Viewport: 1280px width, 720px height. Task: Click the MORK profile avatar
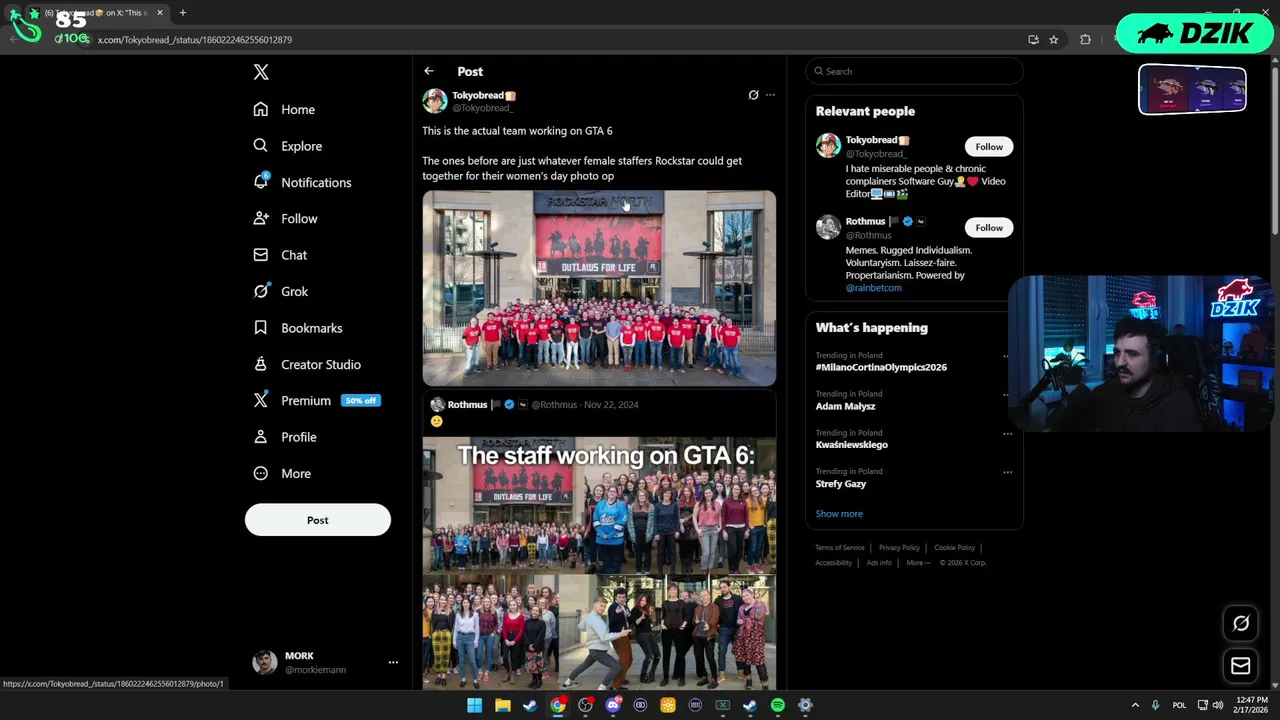(x=265, y=662)
